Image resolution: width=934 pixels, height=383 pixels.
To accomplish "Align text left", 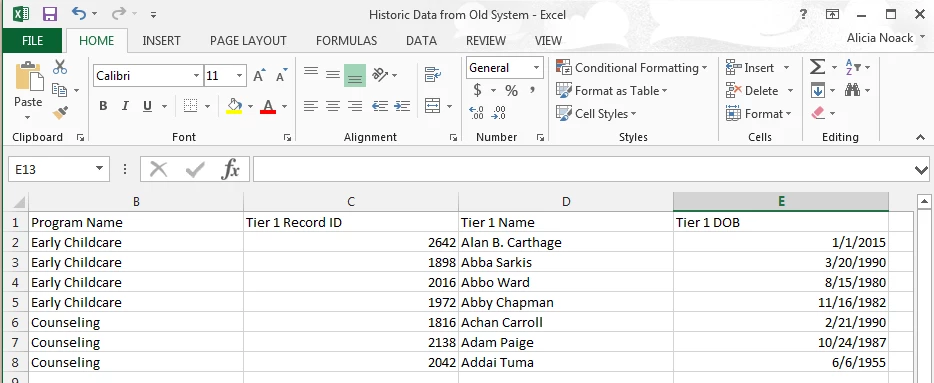I will click(310, 106).
